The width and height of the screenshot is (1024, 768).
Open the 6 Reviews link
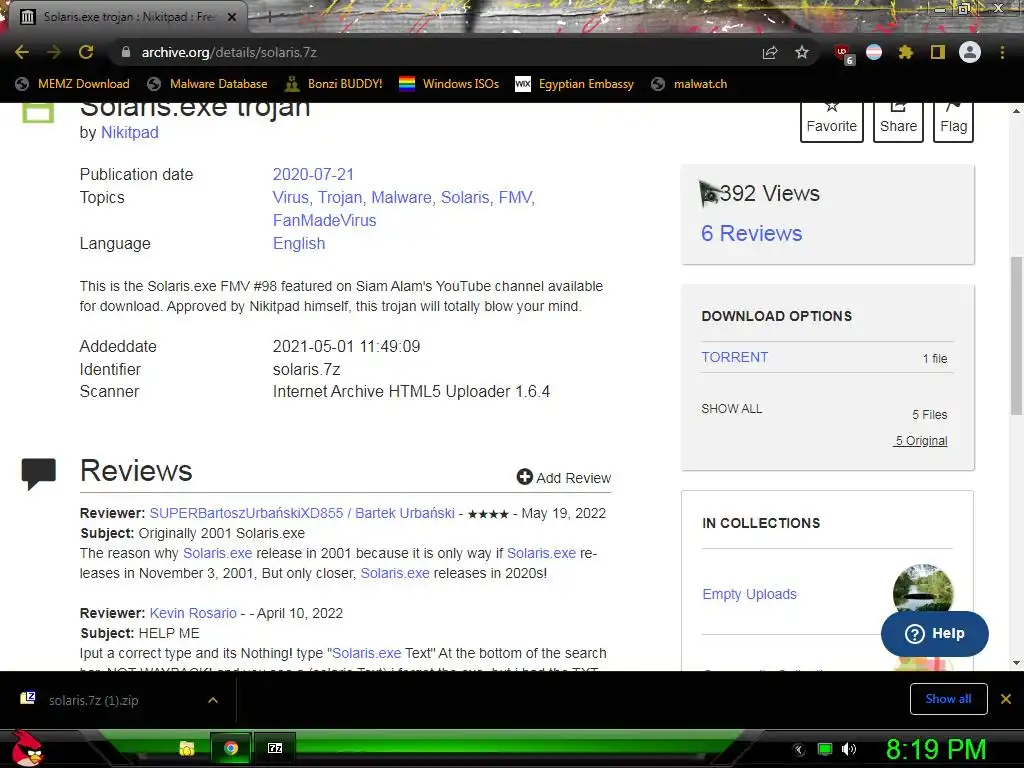tap(751, 233)
